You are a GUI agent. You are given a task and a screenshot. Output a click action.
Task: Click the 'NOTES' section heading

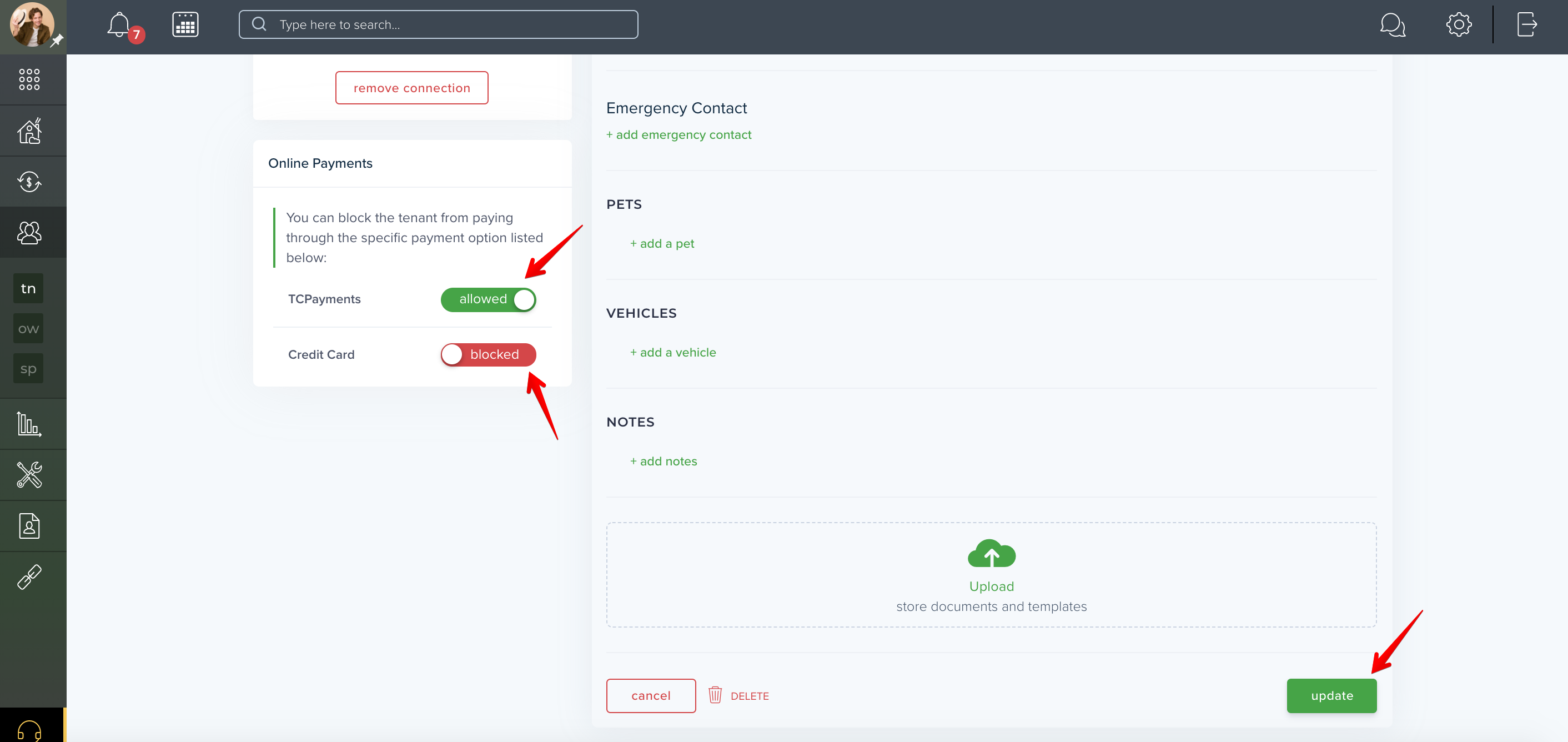[630, 423]
